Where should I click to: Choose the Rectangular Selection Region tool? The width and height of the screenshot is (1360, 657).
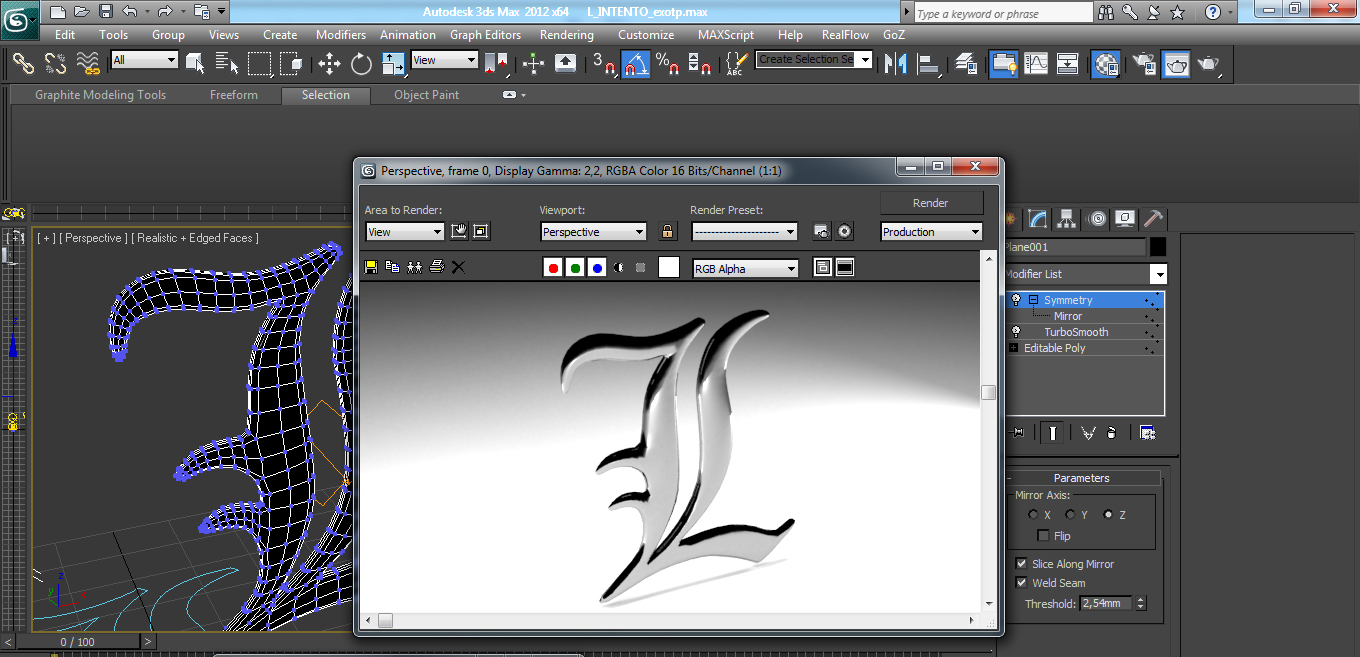(260, 63)
